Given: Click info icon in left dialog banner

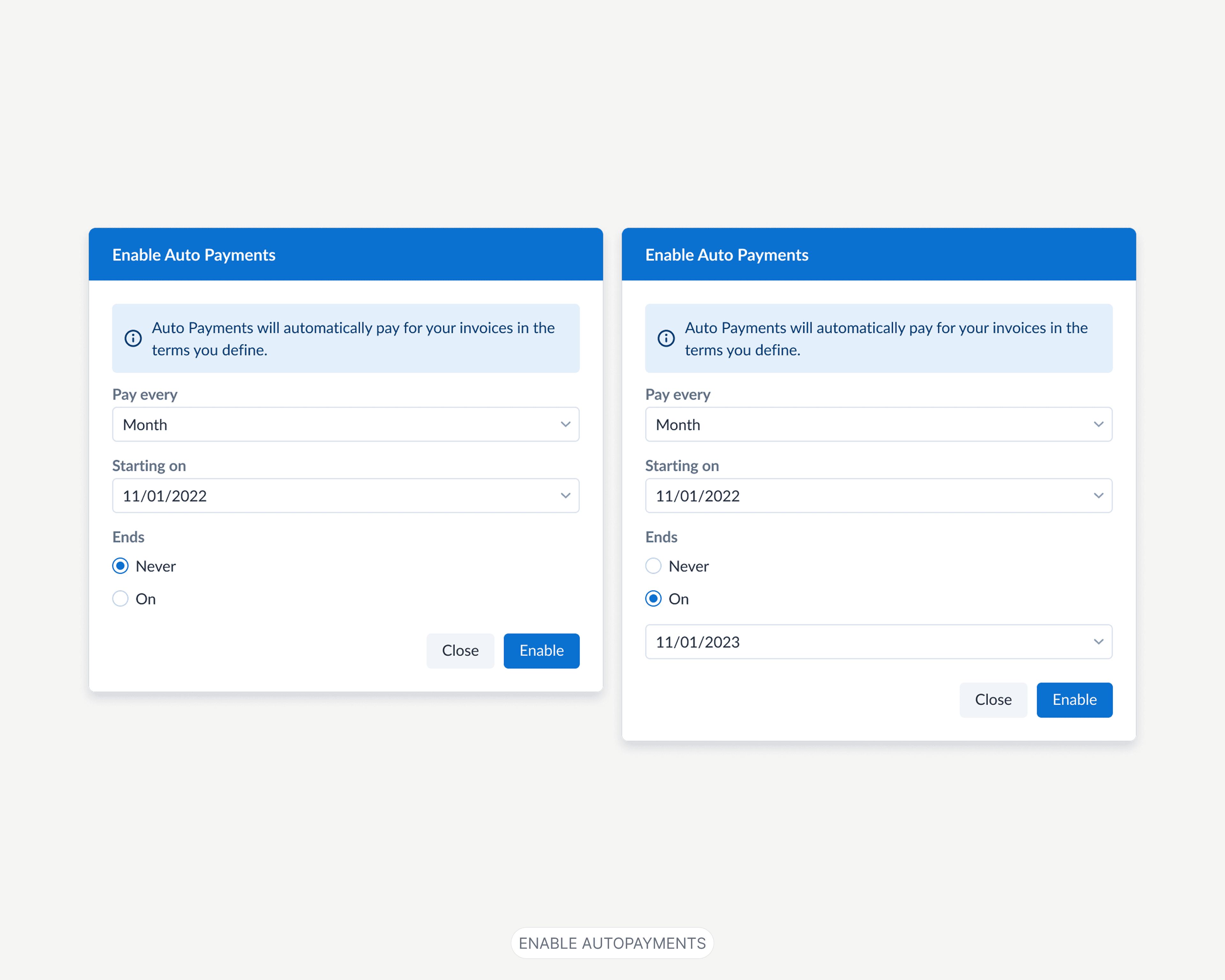Looking at the screenshot, I should [x=133, y=338].
